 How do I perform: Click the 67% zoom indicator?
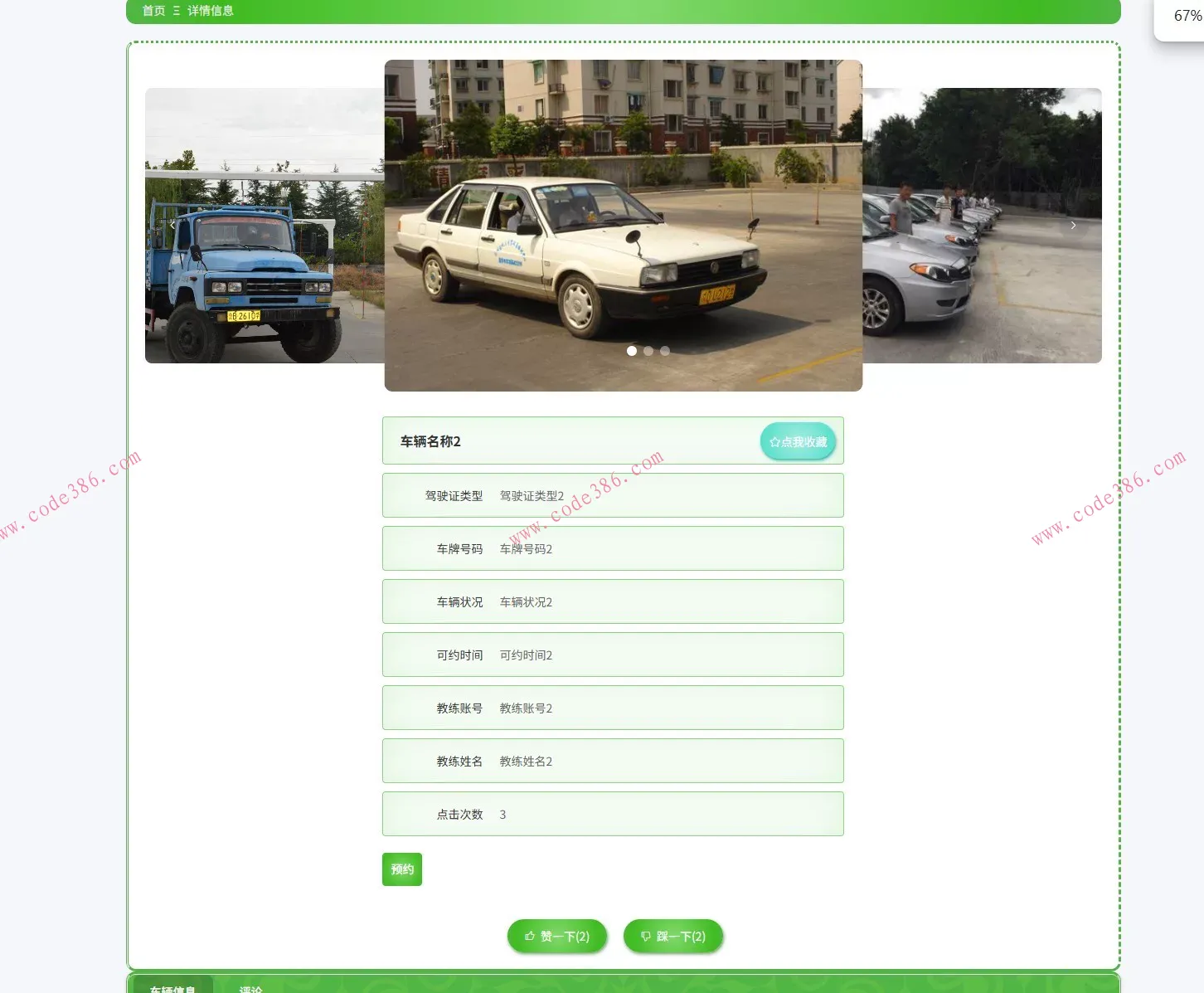1187,16
